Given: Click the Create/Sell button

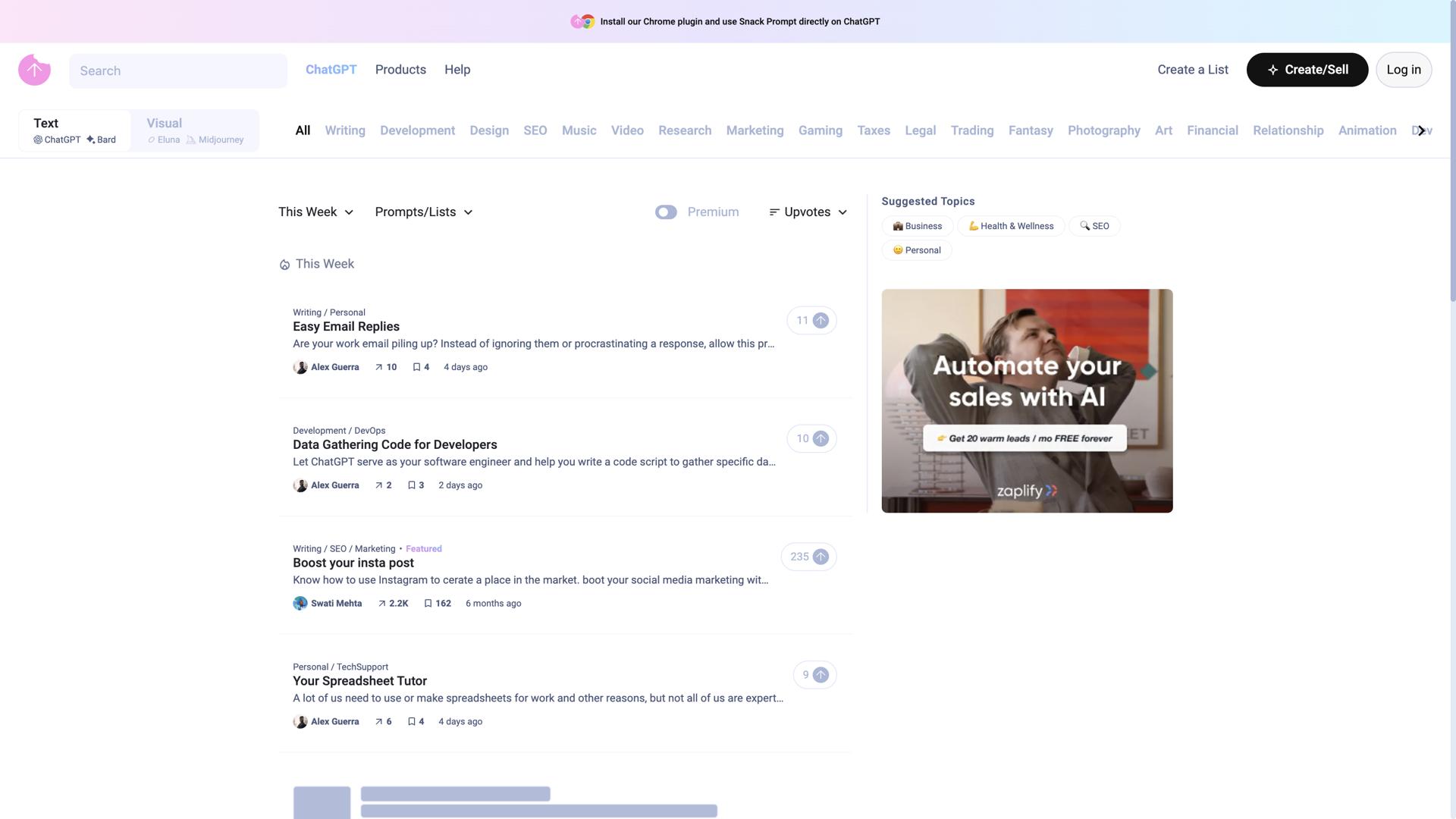Looking at the screenshot, I should click(x=1307, y=70).
